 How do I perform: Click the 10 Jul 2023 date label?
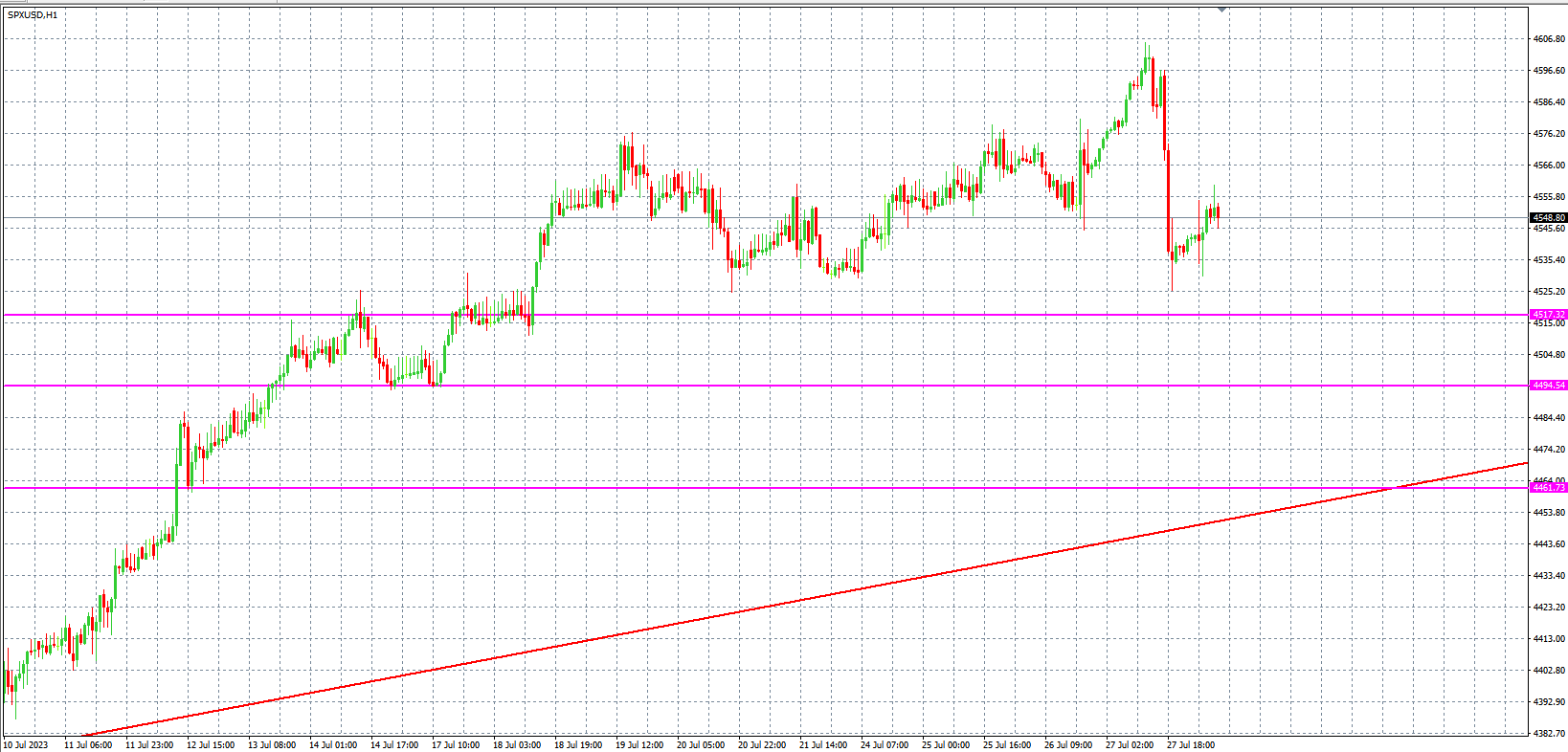tap(26, 744)
